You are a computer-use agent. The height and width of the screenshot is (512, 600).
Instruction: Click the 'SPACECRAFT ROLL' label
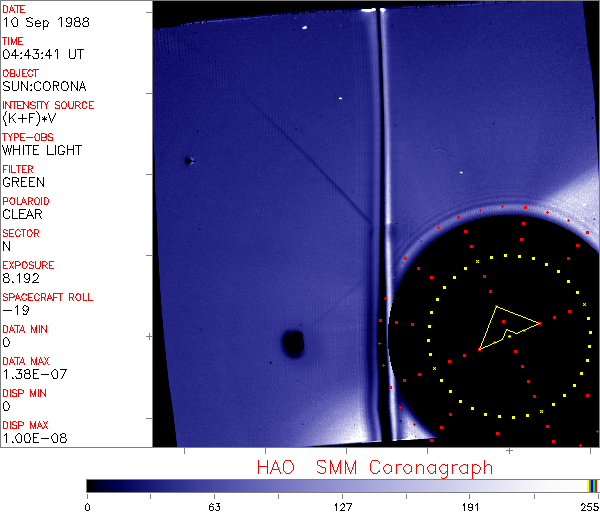tap(46, 297)
